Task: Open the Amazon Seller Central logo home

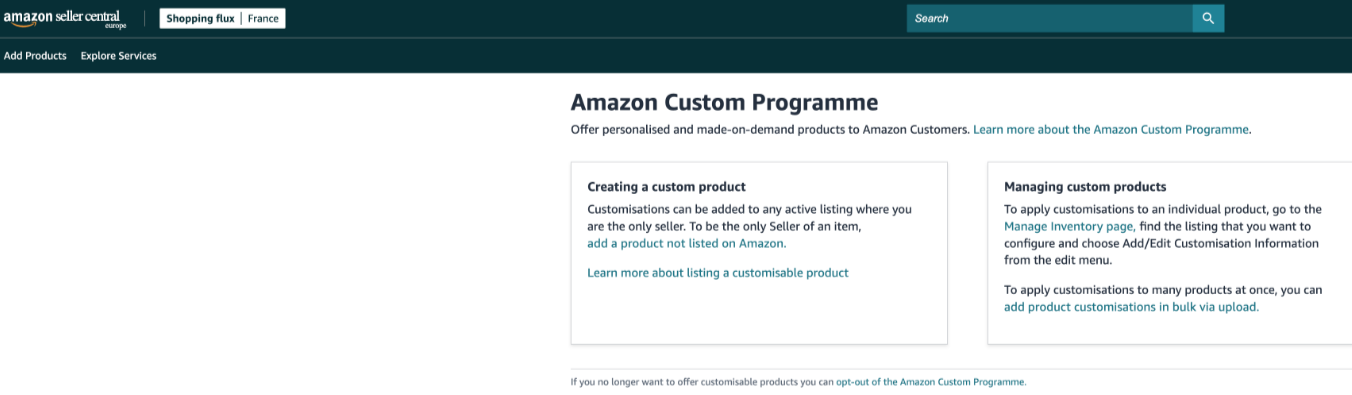Action: (x=65, y=18)
